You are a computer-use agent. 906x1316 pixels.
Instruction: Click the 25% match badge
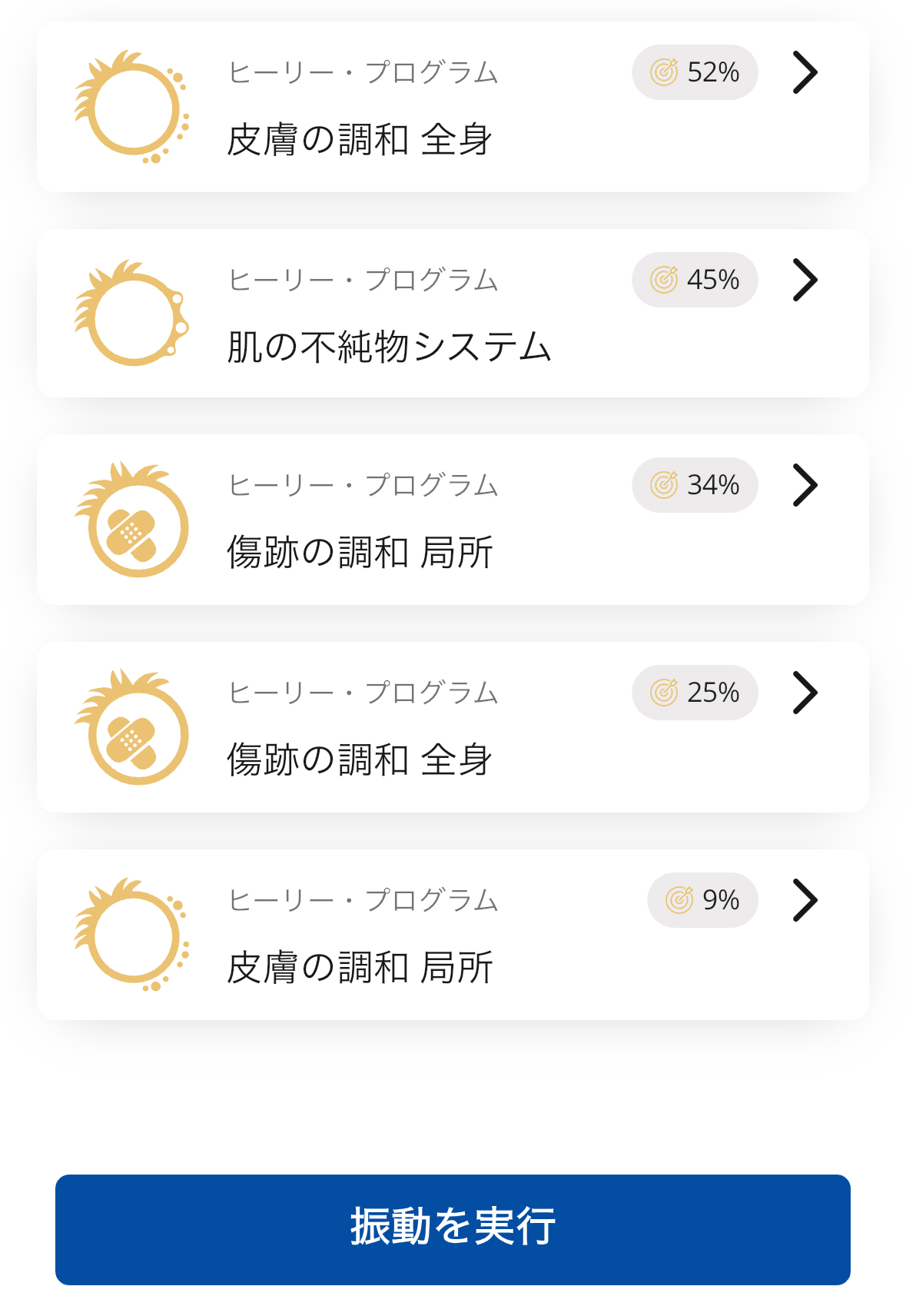[x=695, y=693]
